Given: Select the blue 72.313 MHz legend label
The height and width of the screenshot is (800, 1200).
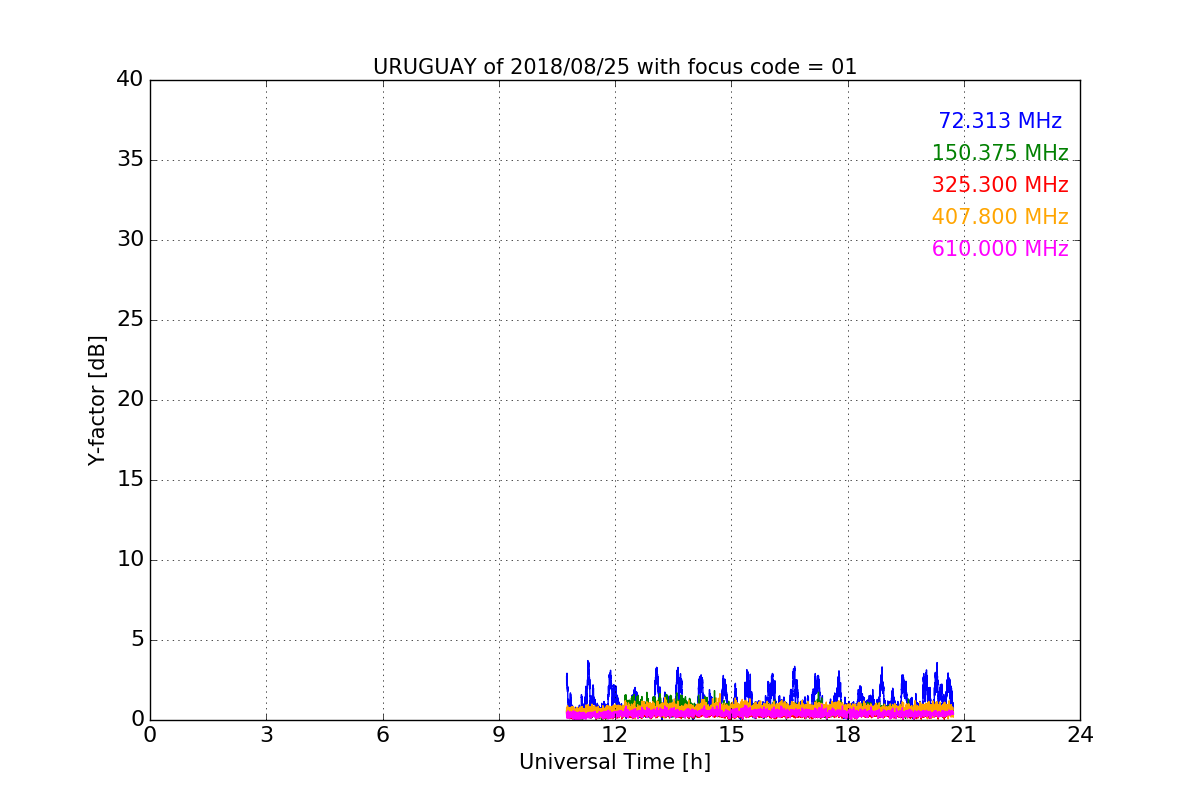Looking at the screenshot, I should click(1000, 121).
